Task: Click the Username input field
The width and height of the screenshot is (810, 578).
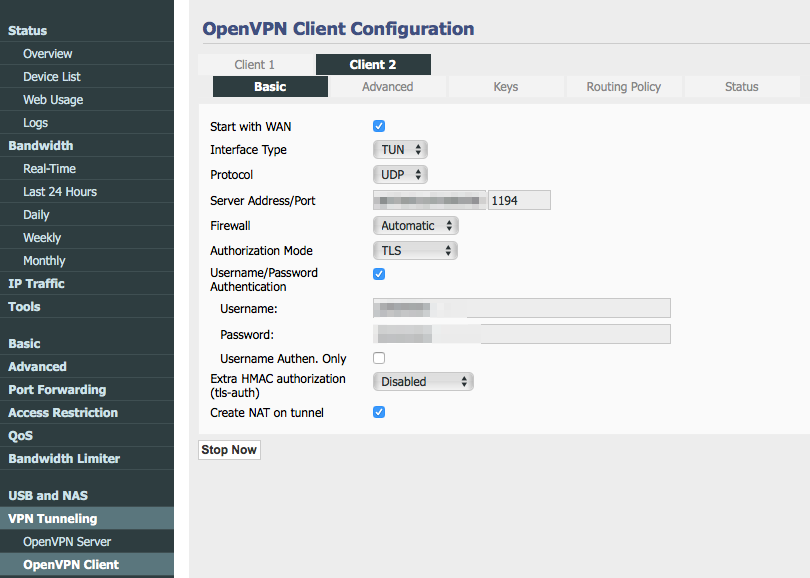Action: point(522,308)
